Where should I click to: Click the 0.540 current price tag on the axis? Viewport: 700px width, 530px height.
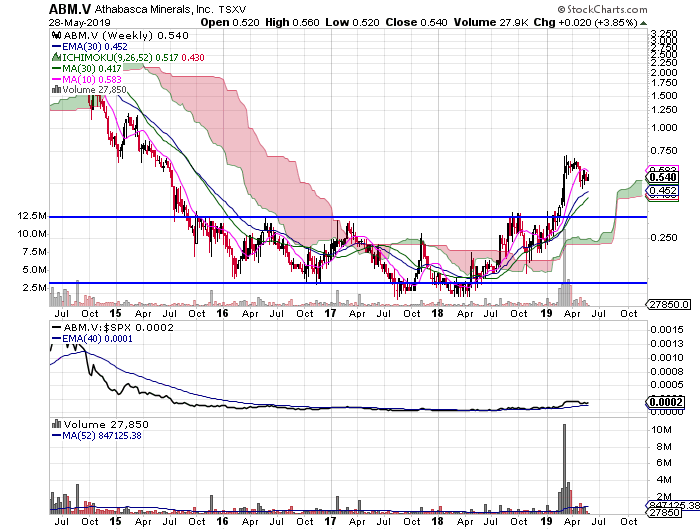point(663,177)
